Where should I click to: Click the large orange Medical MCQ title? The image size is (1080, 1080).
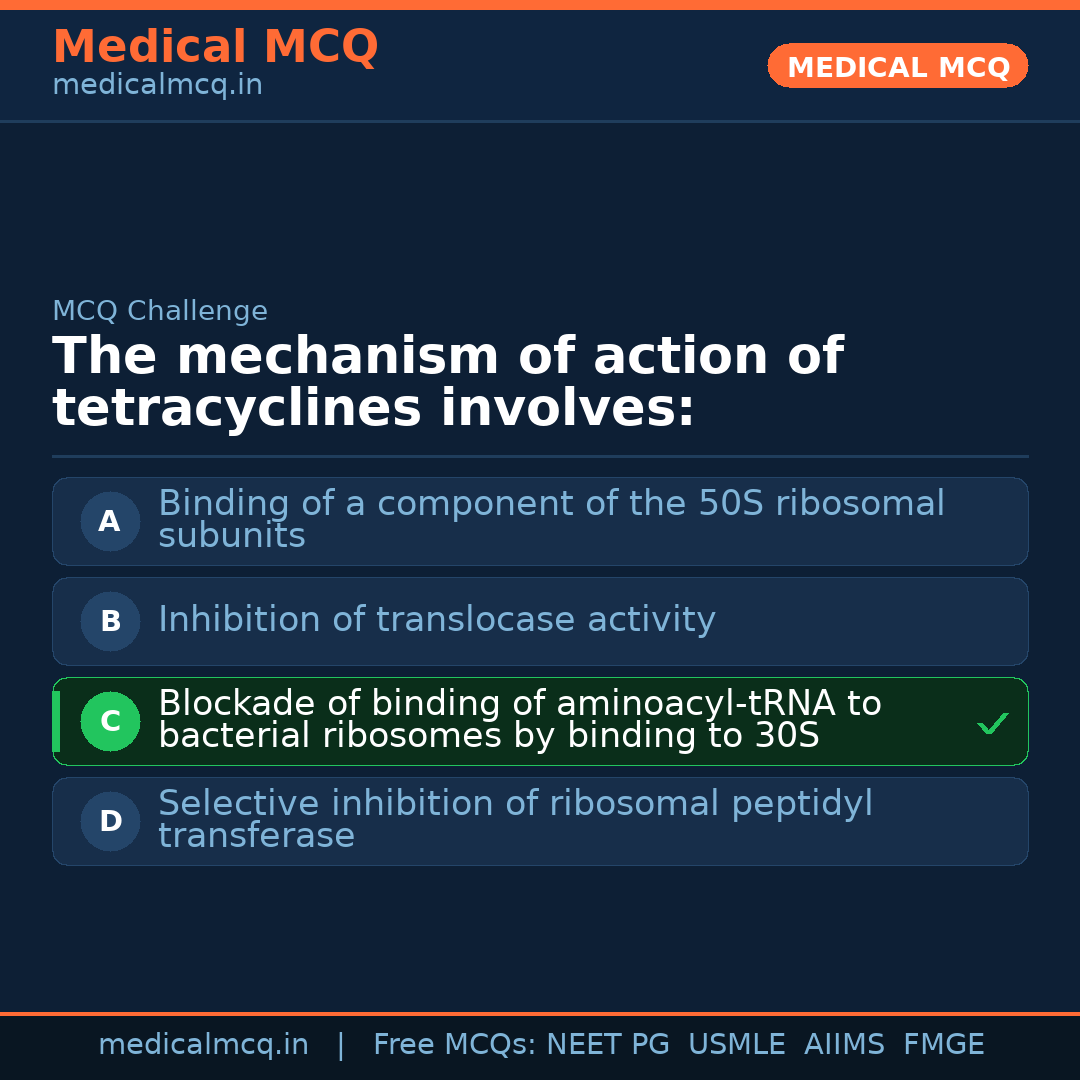[215, 47]
